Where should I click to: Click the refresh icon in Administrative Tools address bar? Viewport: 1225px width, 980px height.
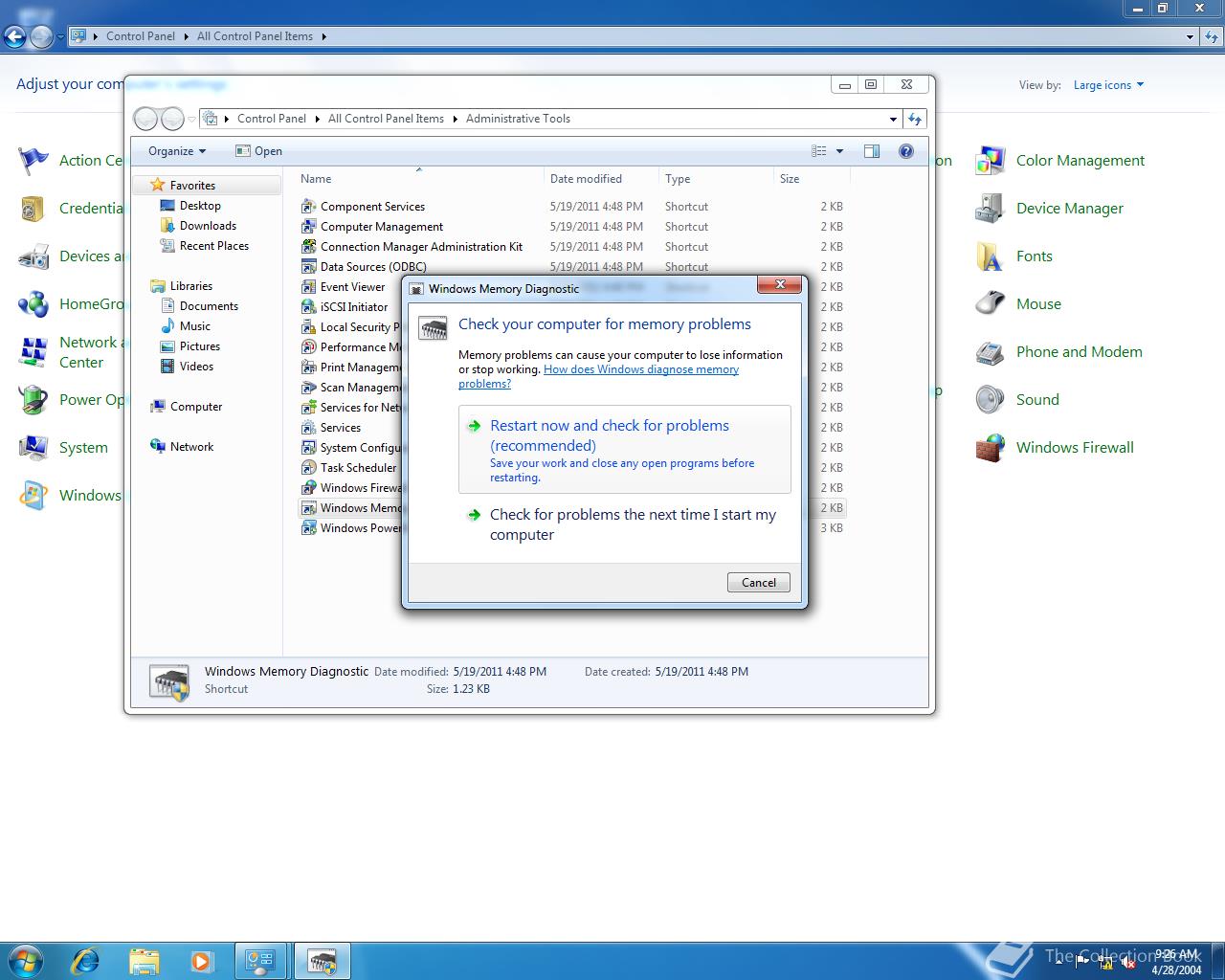pyautogui.click(x=915, y=119)
